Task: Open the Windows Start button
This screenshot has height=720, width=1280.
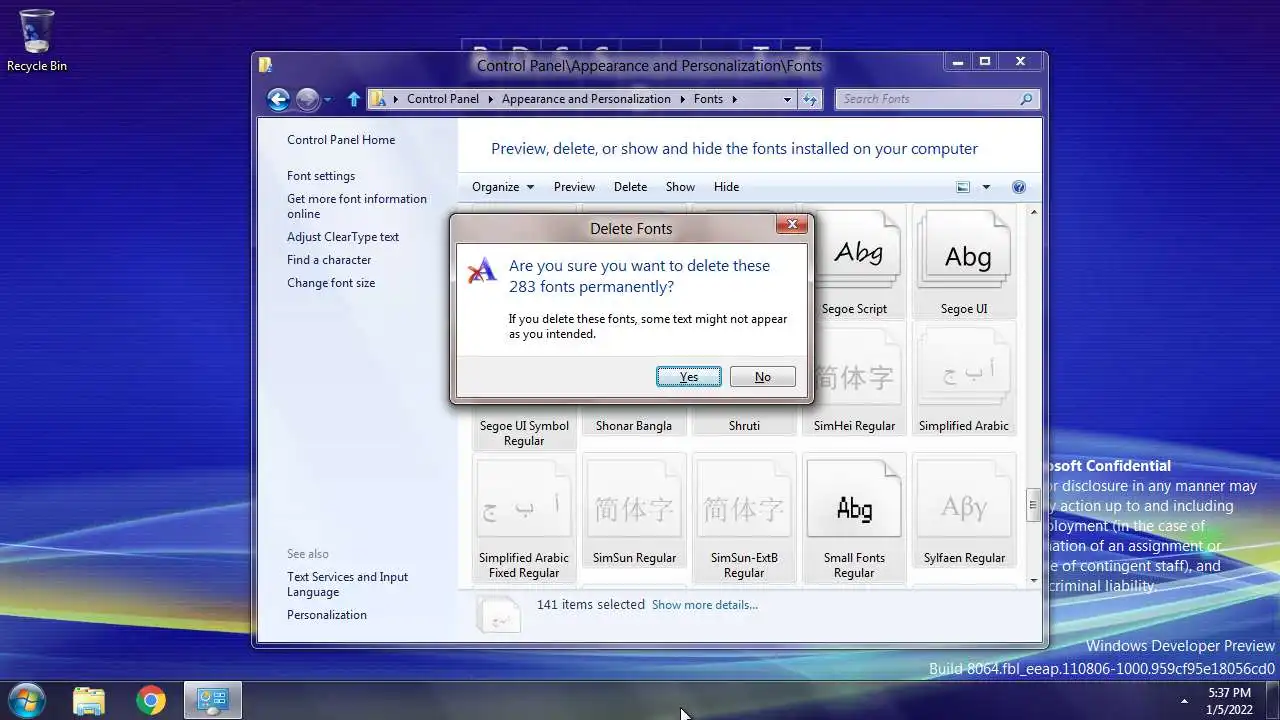Action: [26, 699]
